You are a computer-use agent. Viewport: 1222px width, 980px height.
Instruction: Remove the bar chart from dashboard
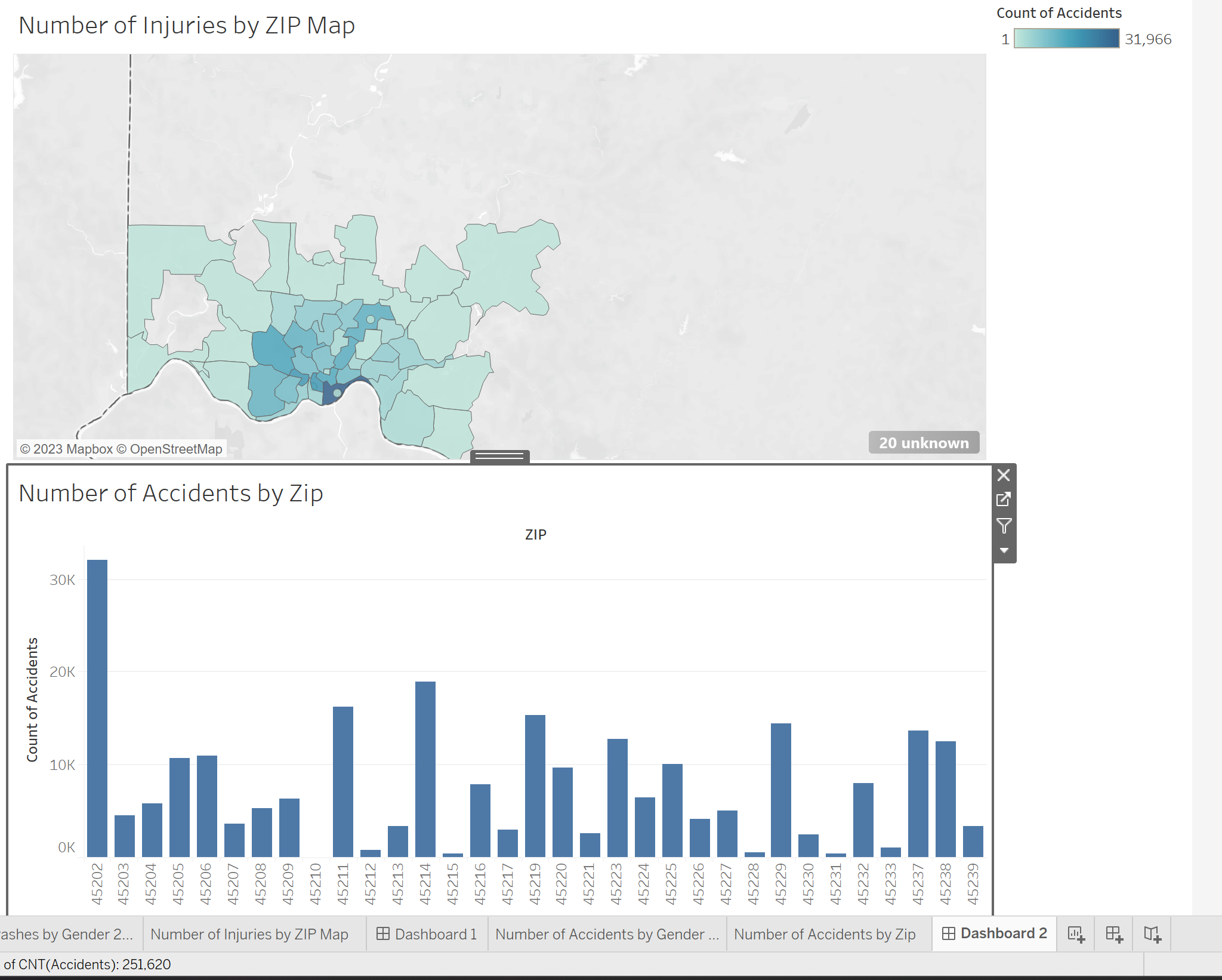pos(1004,475)
